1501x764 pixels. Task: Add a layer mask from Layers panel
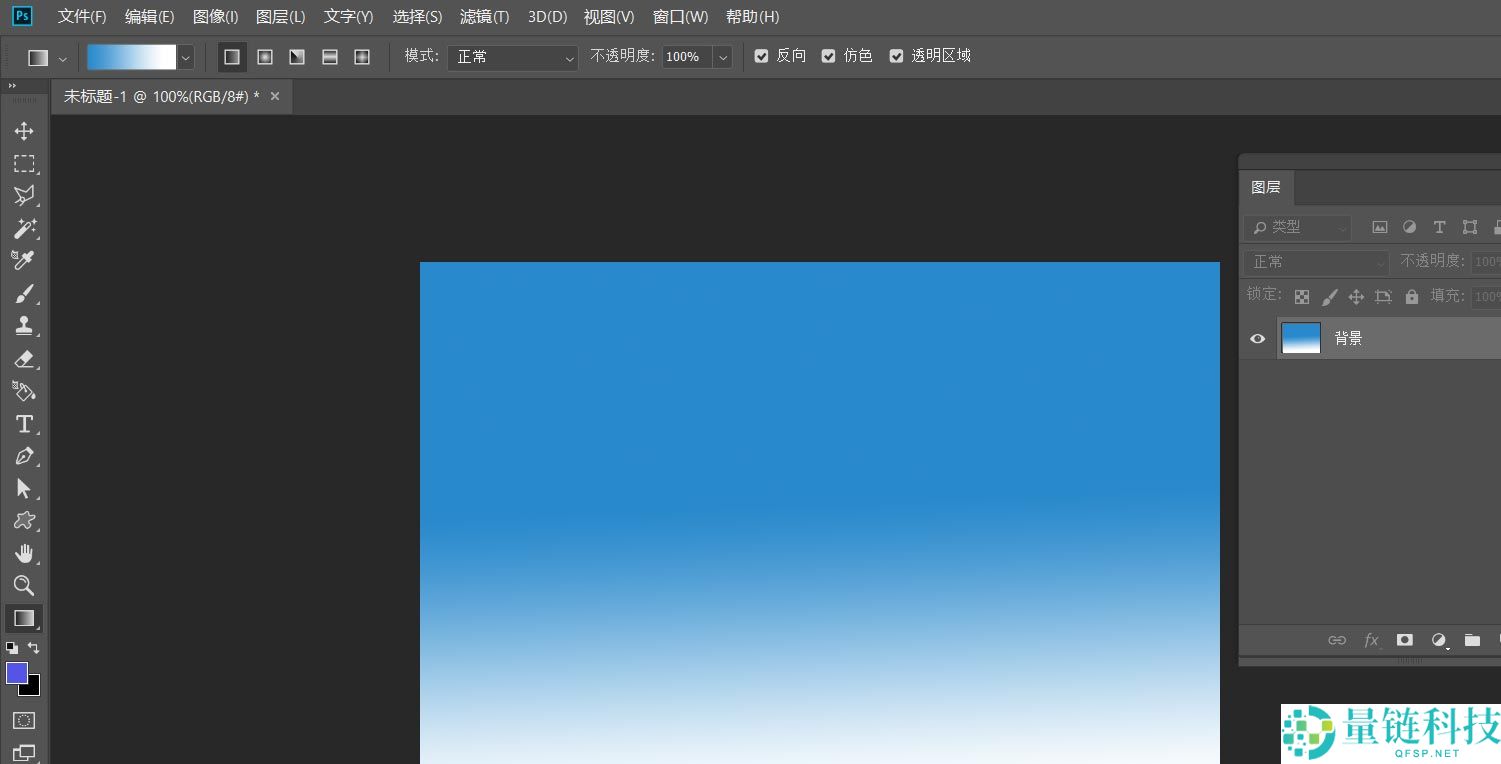click(1405, 640)
